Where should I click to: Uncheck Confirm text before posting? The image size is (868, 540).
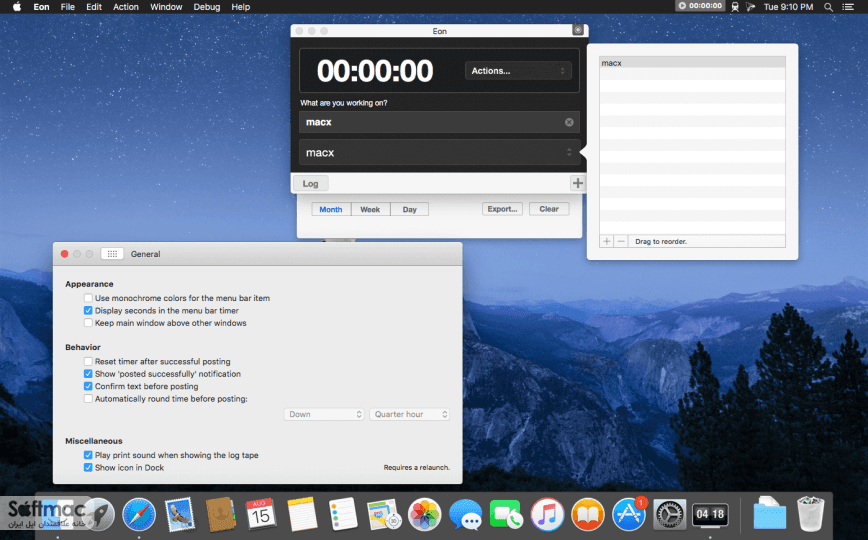click(88, 386)
